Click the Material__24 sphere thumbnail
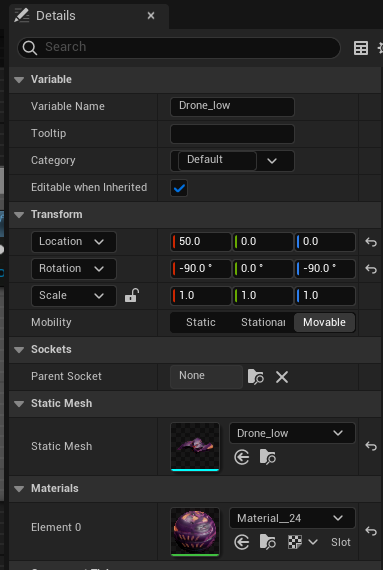Viewport: 383px width, 570px height. click(x=195, y=531)
